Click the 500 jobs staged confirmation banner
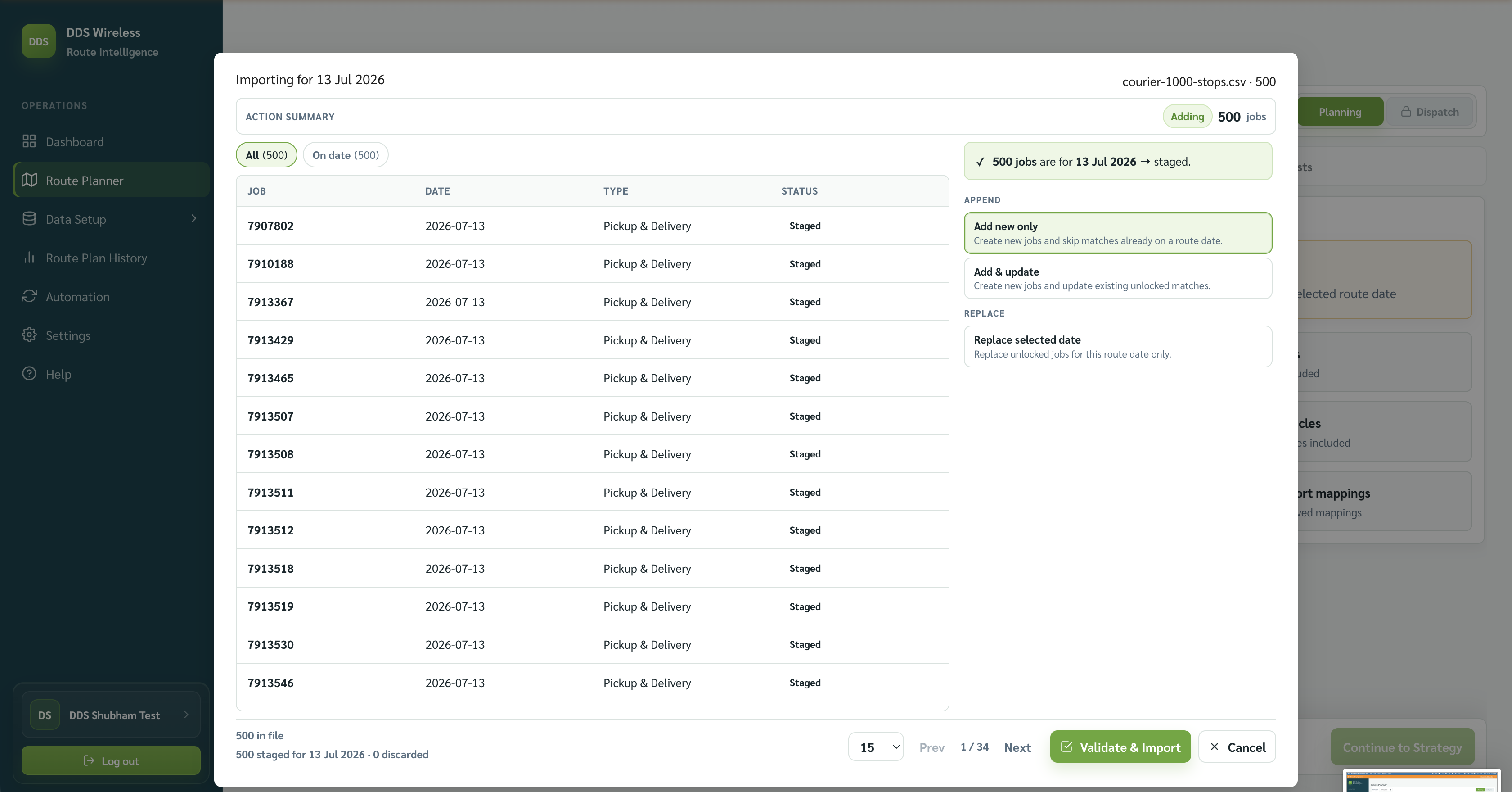 [1117, 161]
